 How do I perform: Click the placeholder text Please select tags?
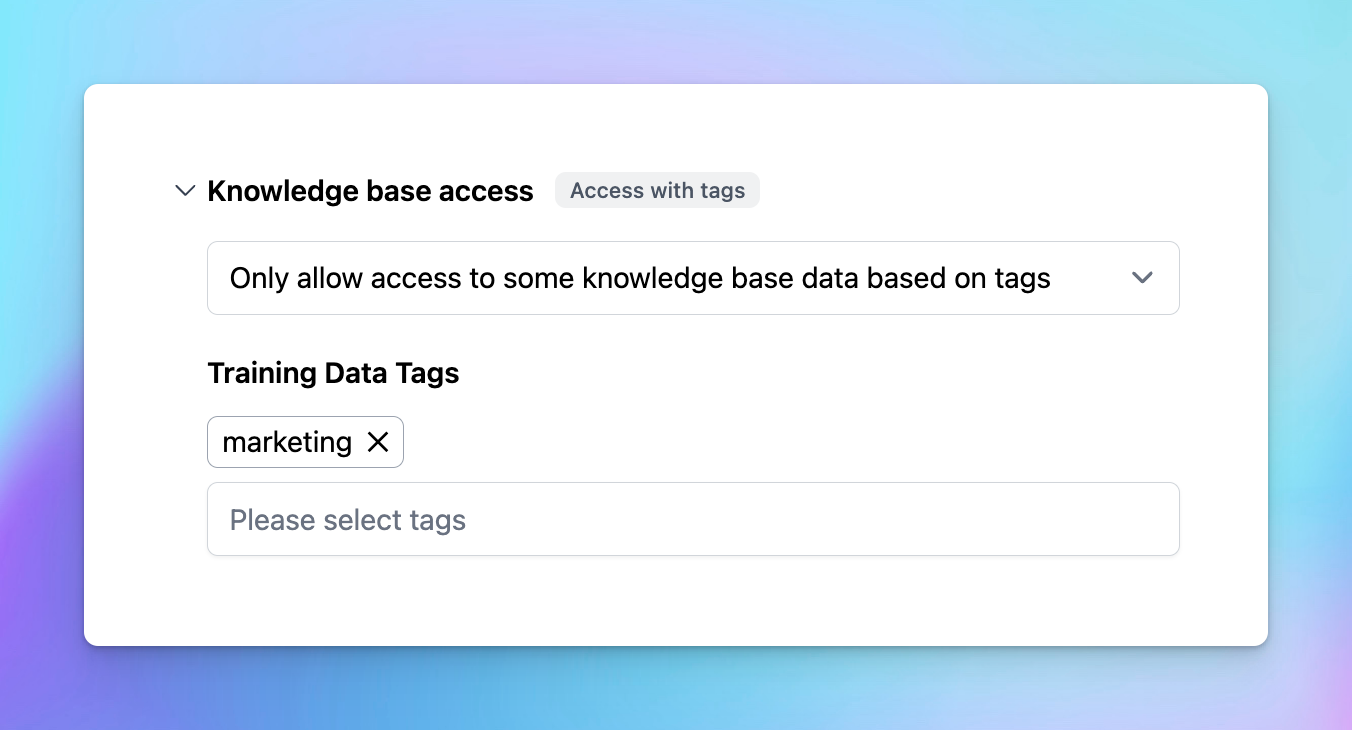(x=348, y=520)
